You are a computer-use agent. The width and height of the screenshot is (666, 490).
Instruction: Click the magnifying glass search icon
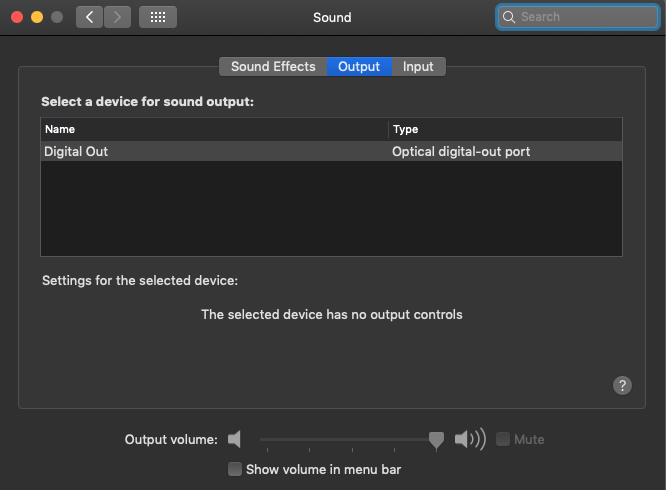click(508, 17)
